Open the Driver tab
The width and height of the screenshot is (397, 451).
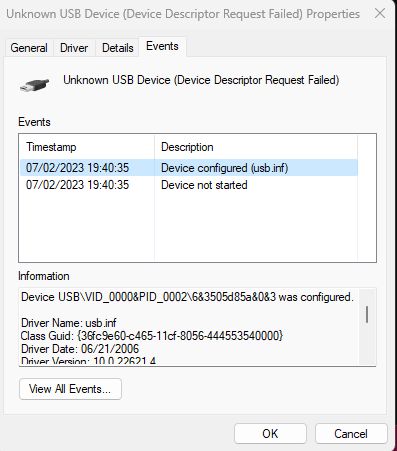[x=74, y=48]
